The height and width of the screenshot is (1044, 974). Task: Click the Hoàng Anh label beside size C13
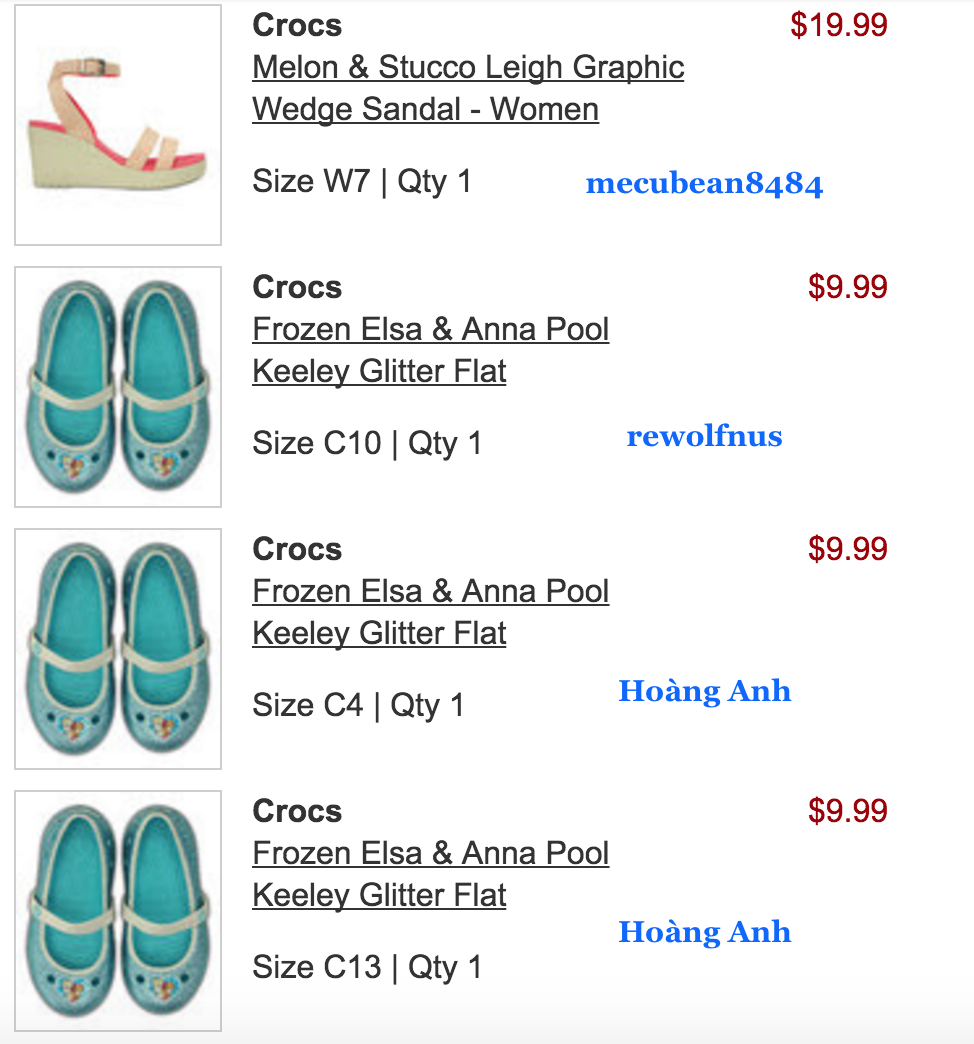tap(704, 931)
